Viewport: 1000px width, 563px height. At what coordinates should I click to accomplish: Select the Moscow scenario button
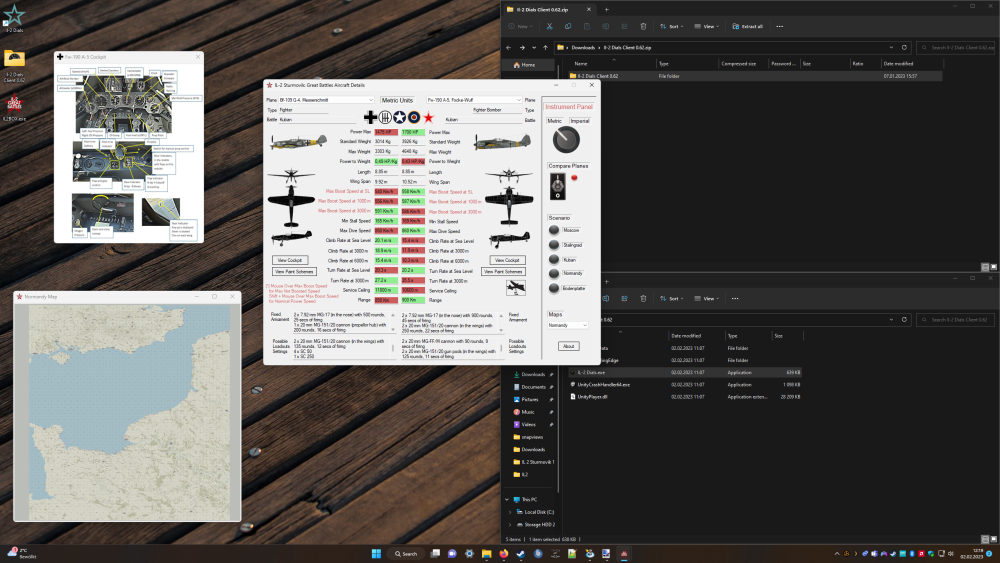coord(554,229)
